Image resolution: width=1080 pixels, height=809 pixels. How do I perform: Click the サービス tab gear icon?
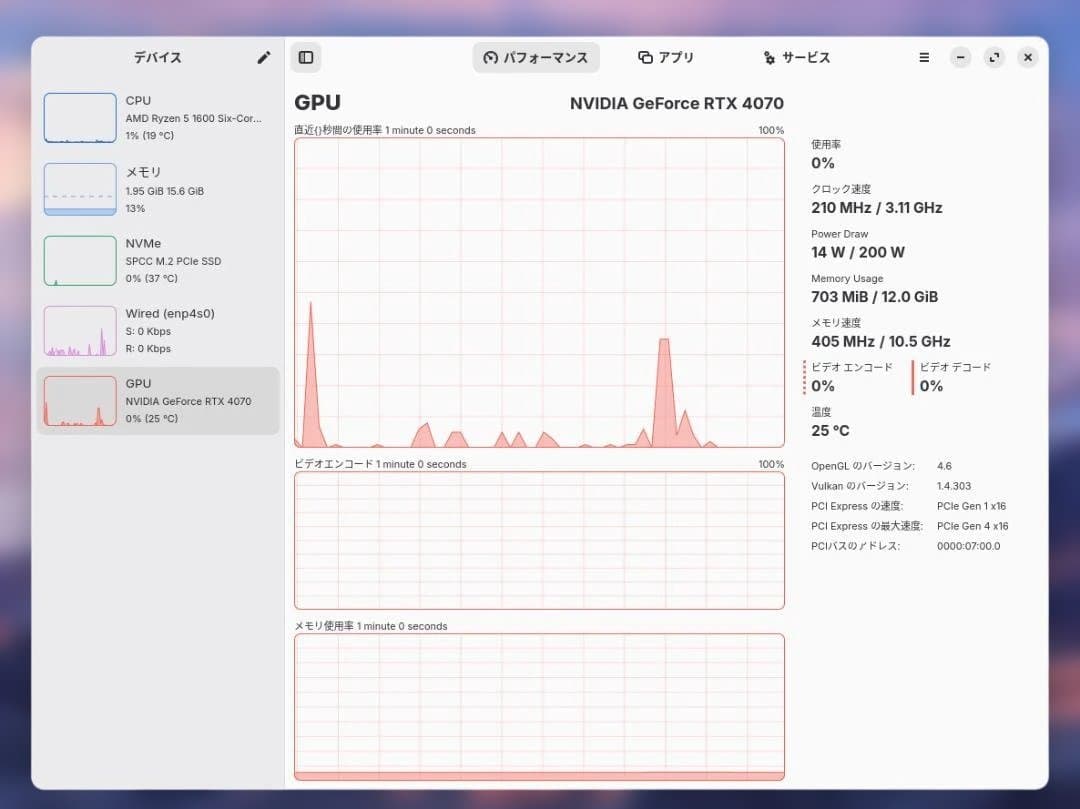click(x=768, y=57)
